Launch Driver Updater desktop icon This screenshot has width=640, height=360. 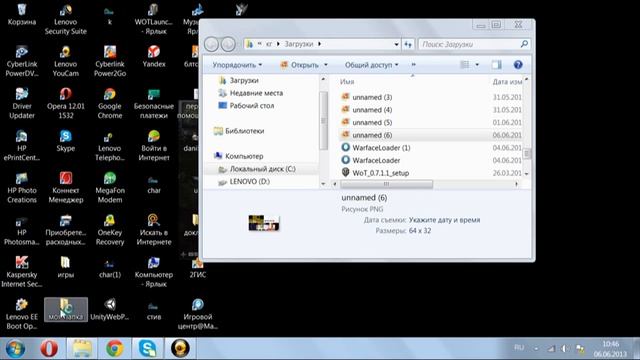pos(22,103)
